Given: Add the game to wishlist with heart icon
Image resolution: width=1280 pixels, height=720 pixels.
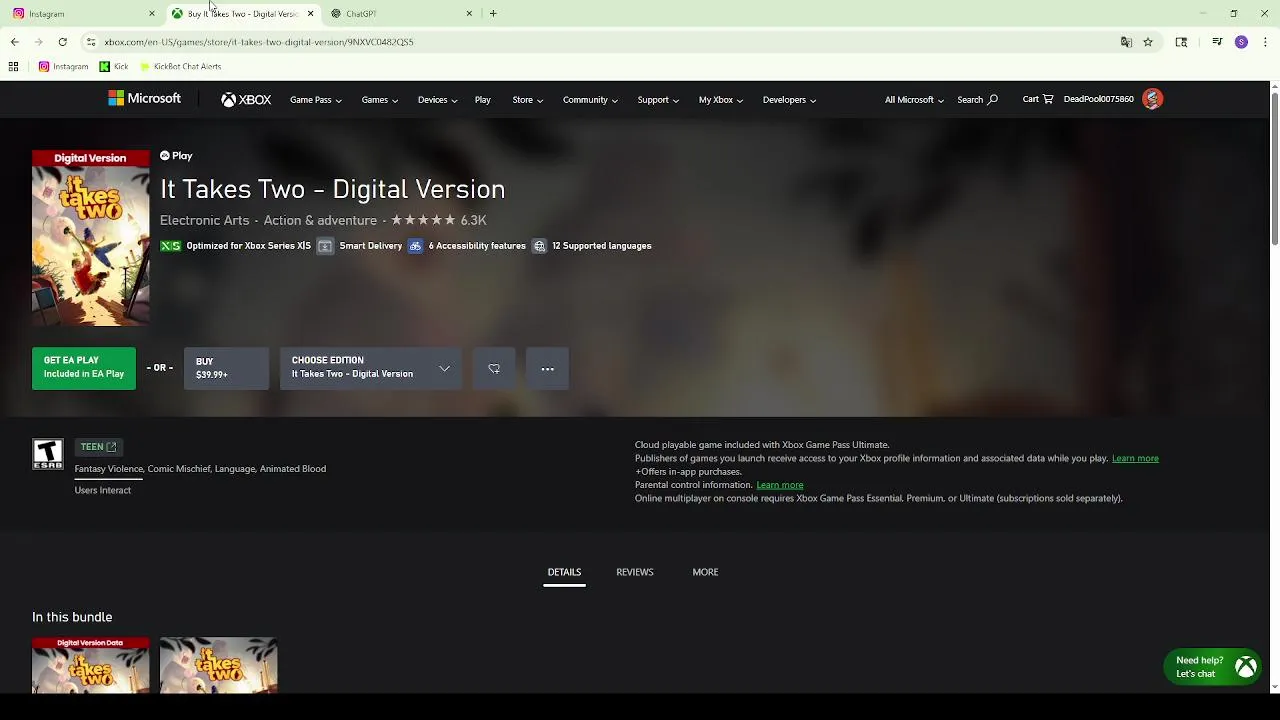Looking at the screenshot, I should pos(494,368).
